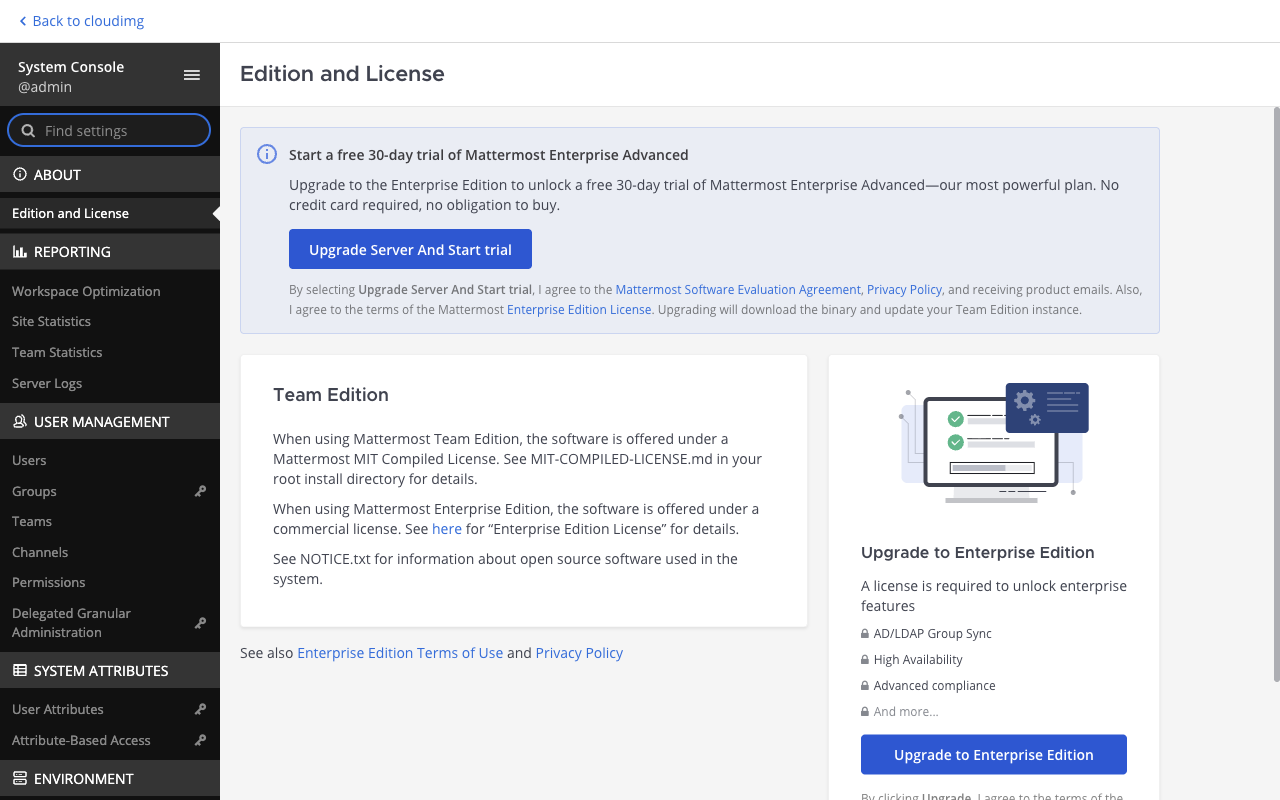The width and height of the screenshot is (1280, 800).
Task: Open Teams settings
Action: coord(32,521)
